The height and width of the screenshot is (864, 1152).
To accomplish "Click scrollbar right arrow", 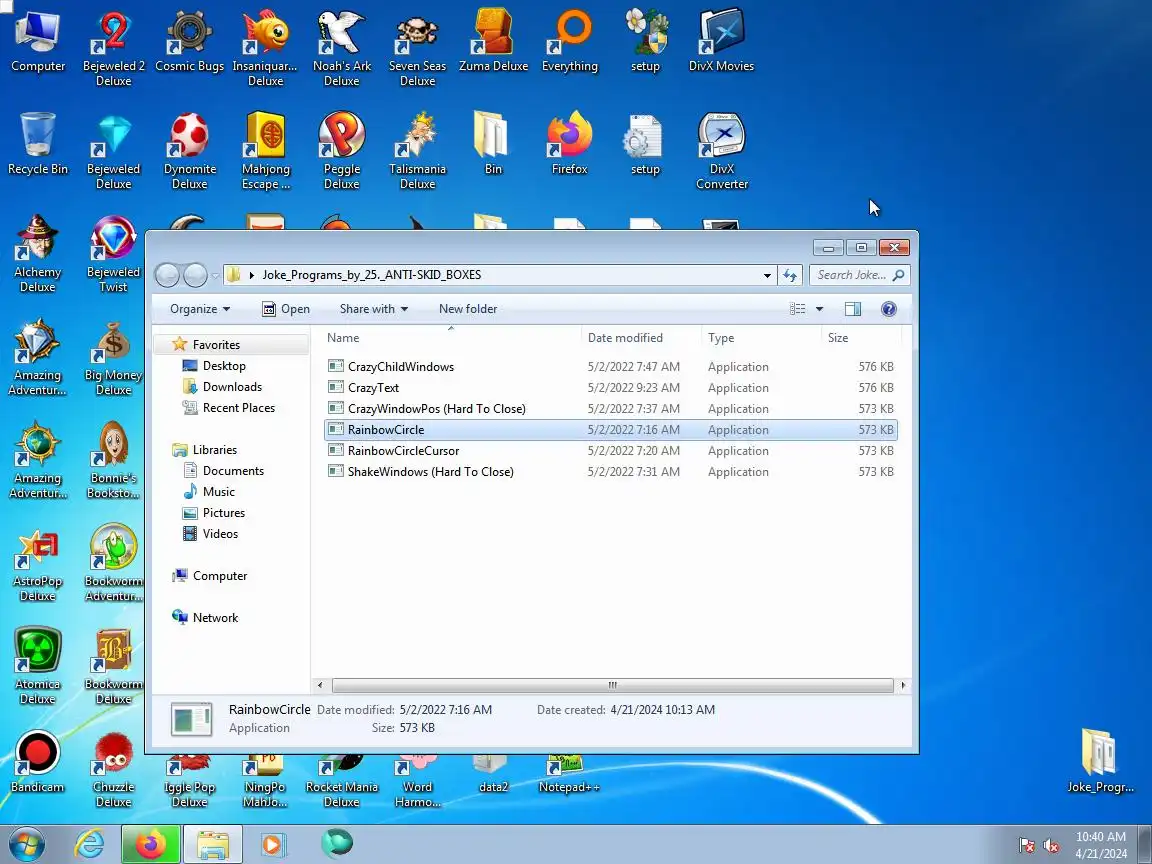I will pos(902,685).
